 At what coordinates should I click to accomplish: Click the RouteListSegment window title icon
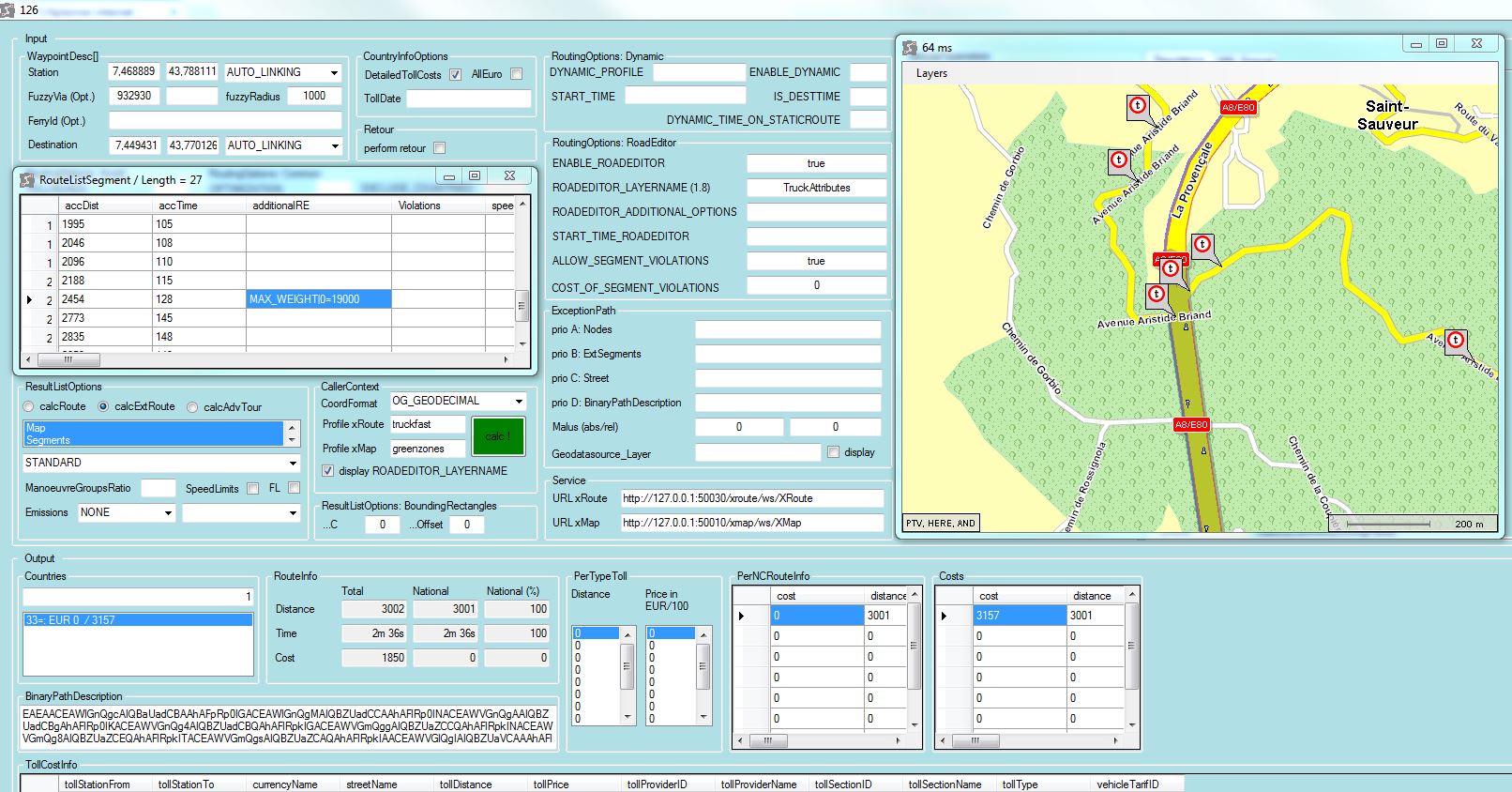[x=27, y=179]
